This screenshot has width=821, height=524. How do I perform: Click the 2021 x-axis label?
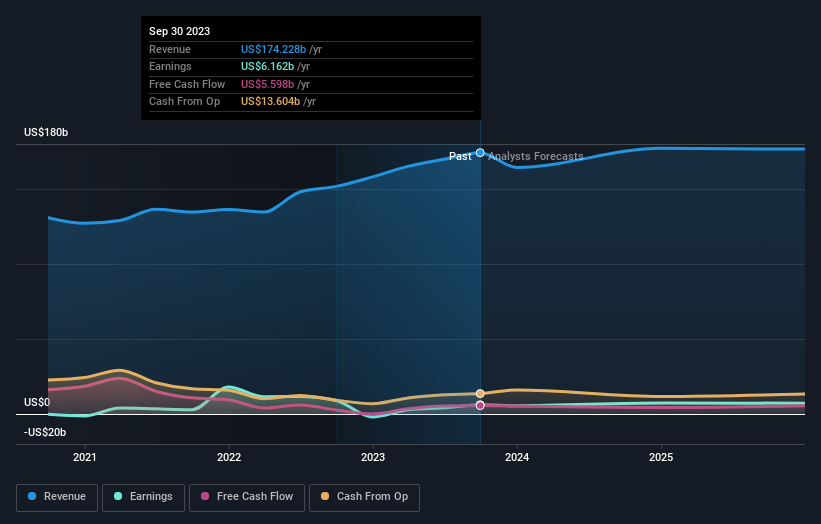coord(85,458)
